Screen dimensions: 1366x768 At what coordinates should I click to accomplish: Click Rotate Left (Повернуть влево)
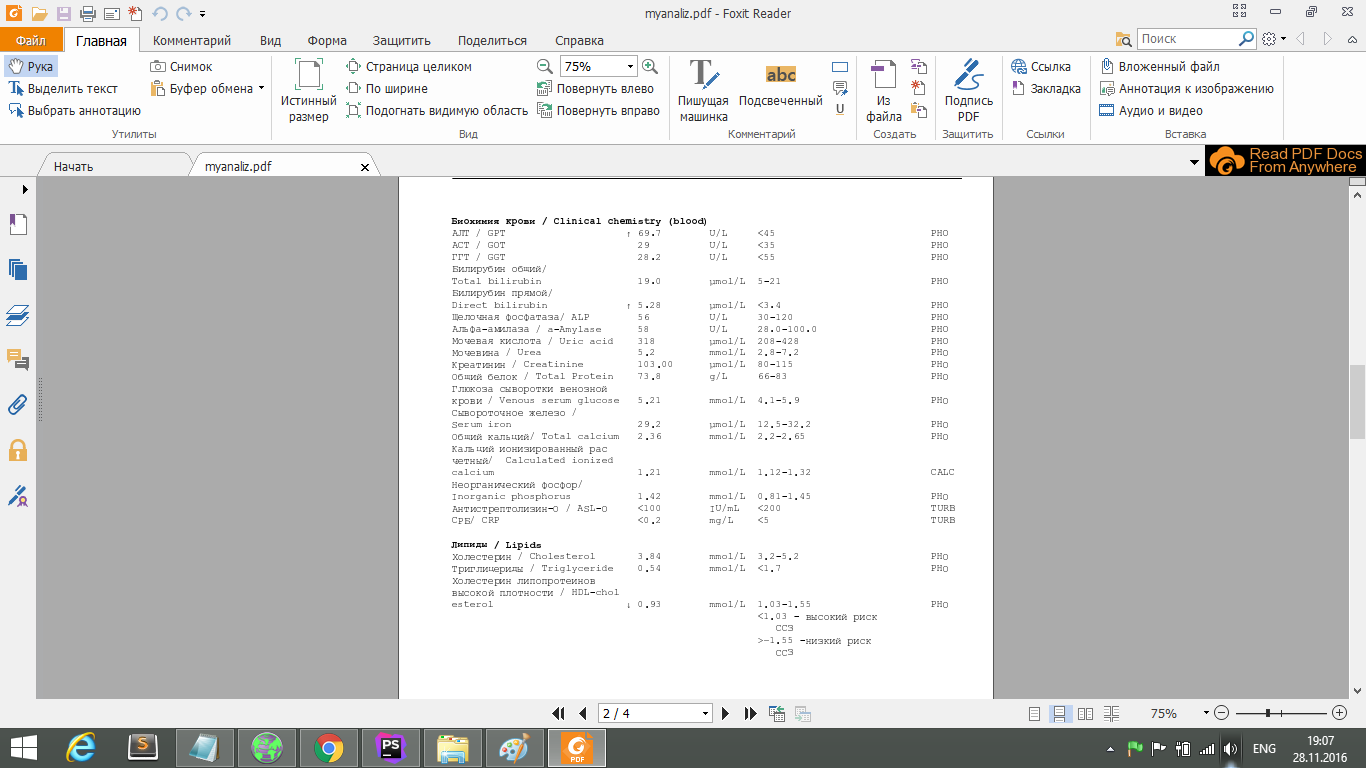pos(596,89)
